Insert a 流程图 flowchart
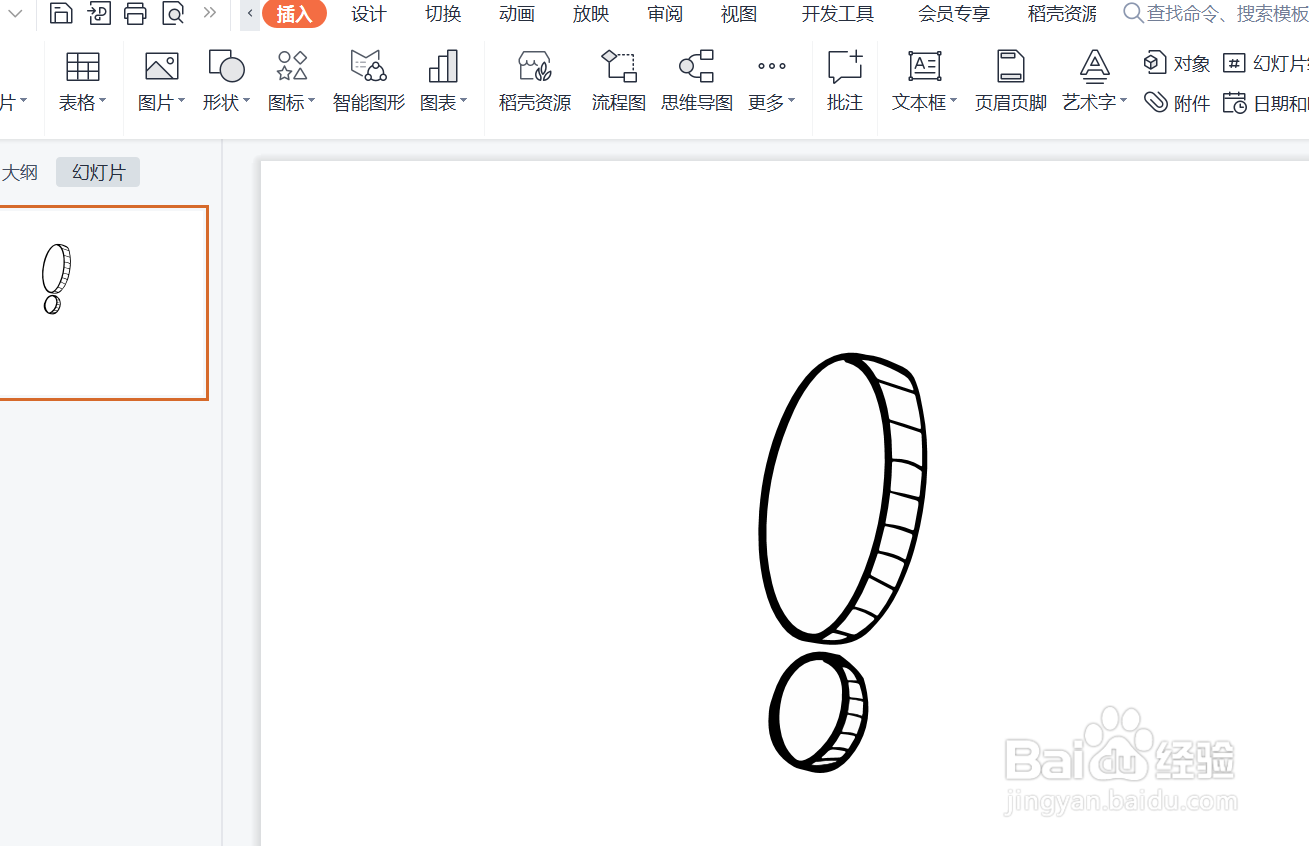Image resolution: width=1309 pixels, height=846 pixels. coord(619,67)
